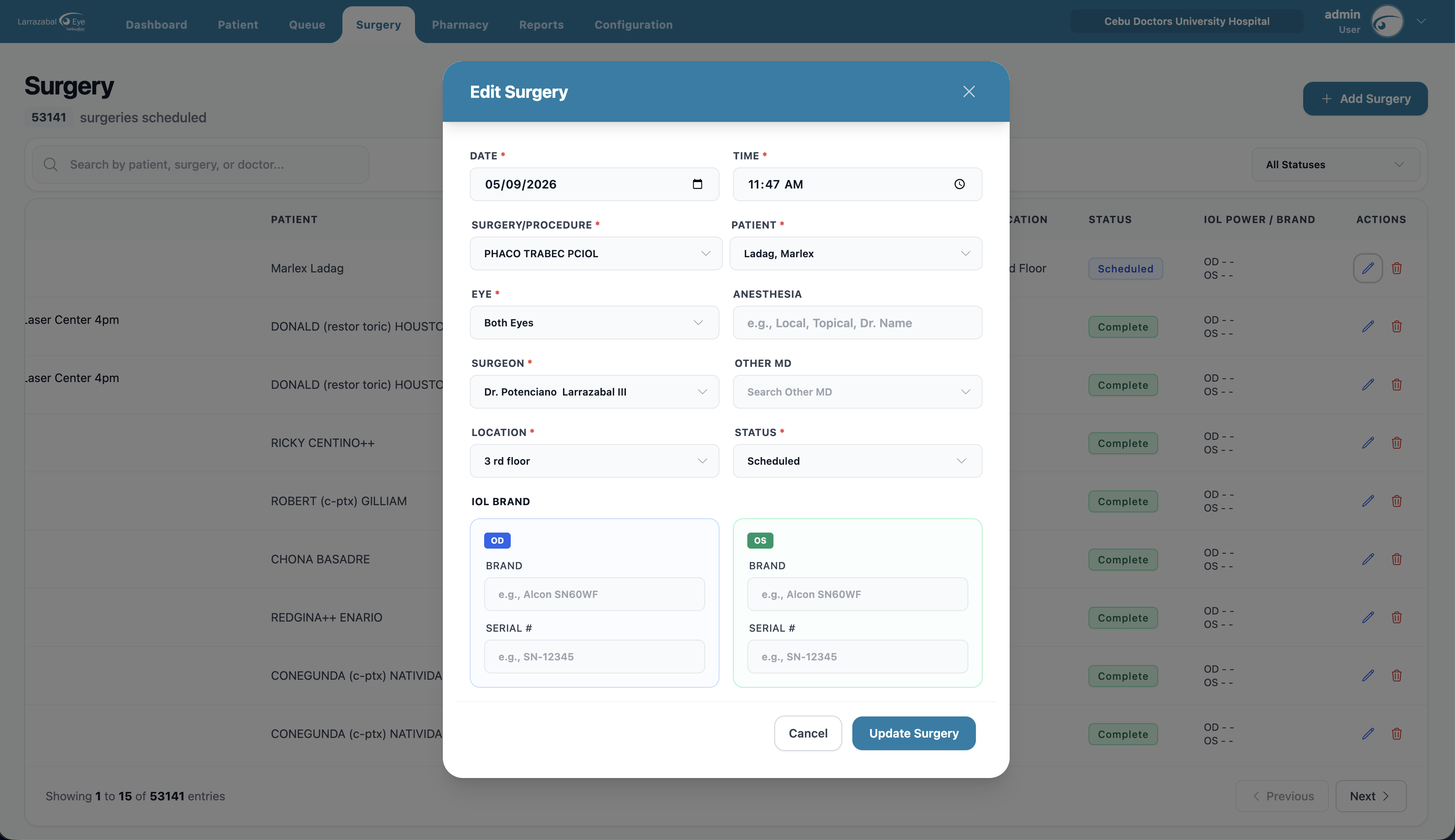
Task: Delete the Marlex Ladag surgery row
Action: click(1397, 268)
